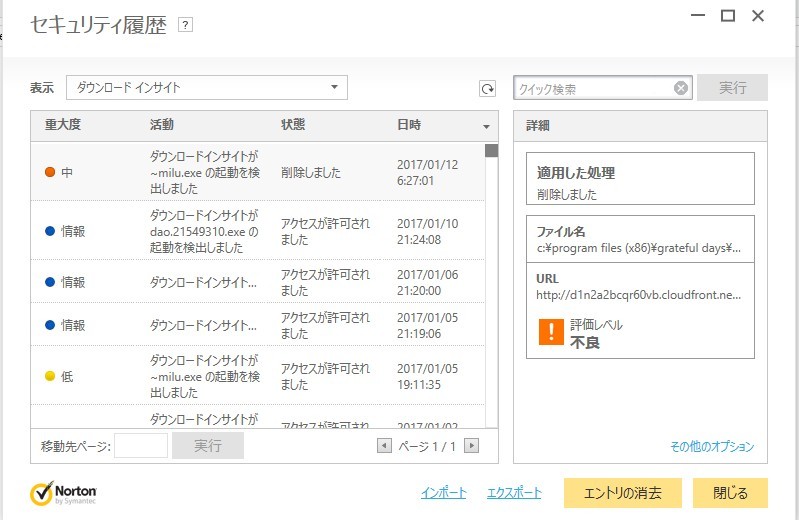Sort list by 重大度 column header
The height and width of the screenshot is (520, 799).
(x=63, y=125)
